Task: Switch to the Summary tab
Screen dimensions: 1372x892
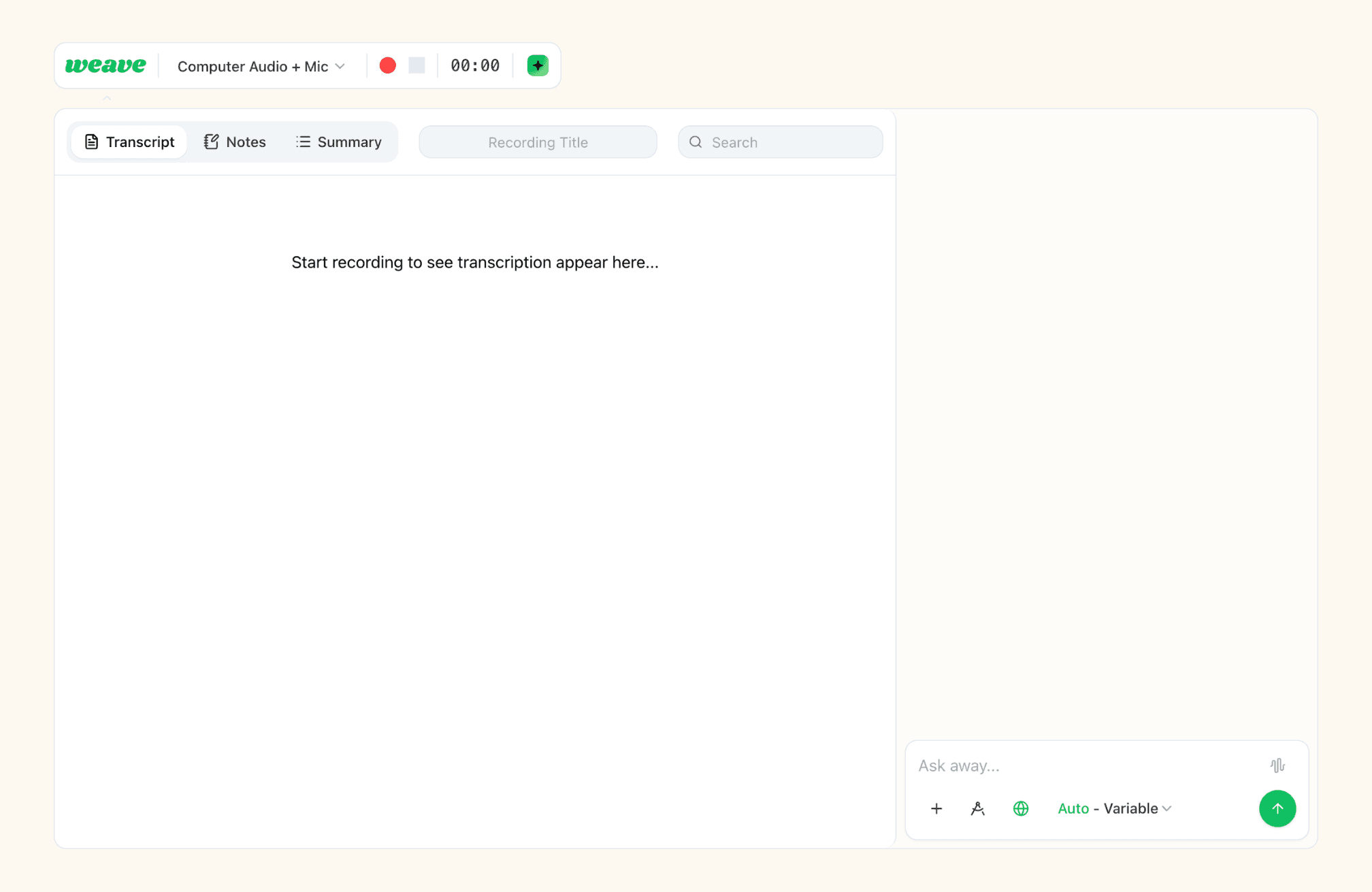Action: tap(339, 142)
